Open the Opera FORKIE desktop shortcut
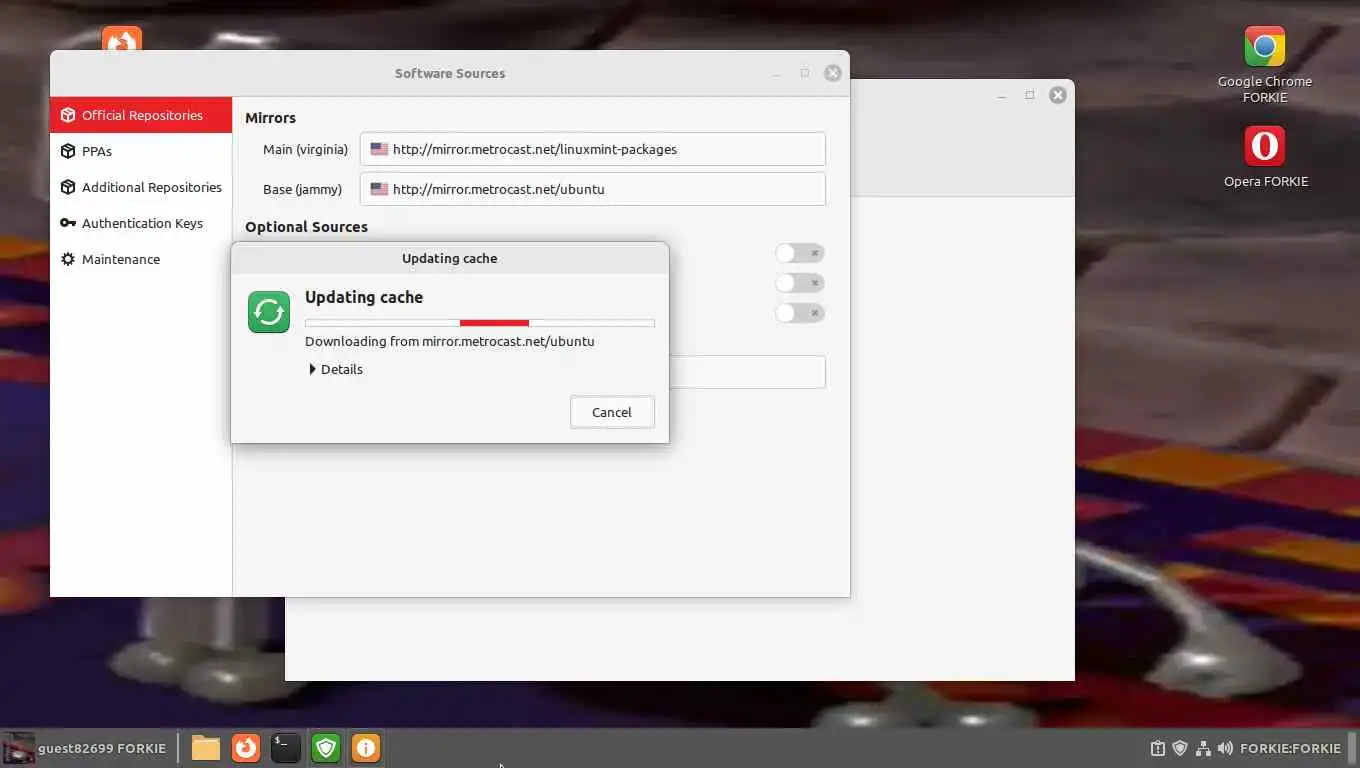The width and height of the screenshot is (1360, 768). pyautogui.click(x=1265, y=156)
